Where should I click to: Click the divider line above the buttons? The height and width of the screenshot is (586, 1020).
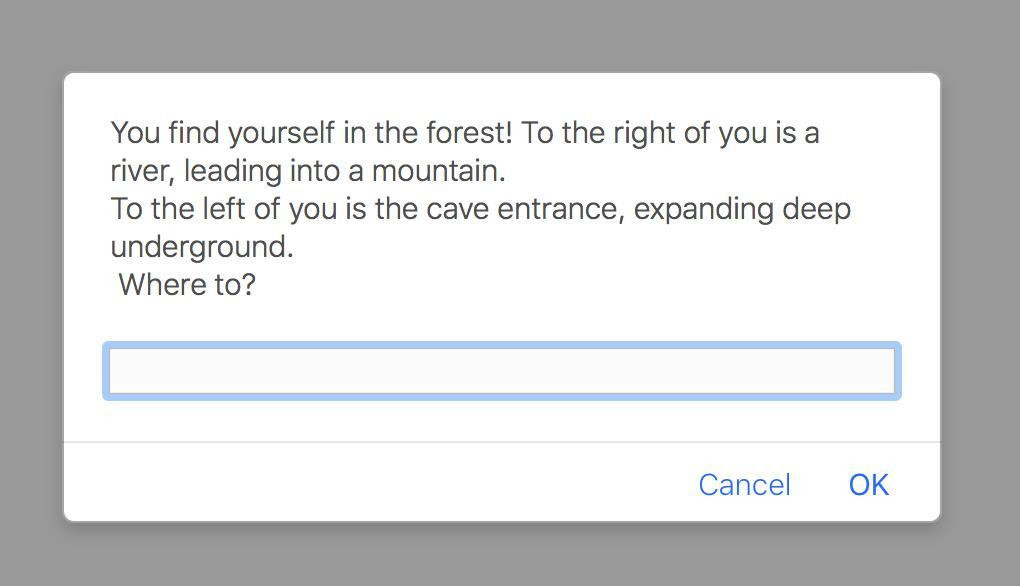tap(502, 442)
